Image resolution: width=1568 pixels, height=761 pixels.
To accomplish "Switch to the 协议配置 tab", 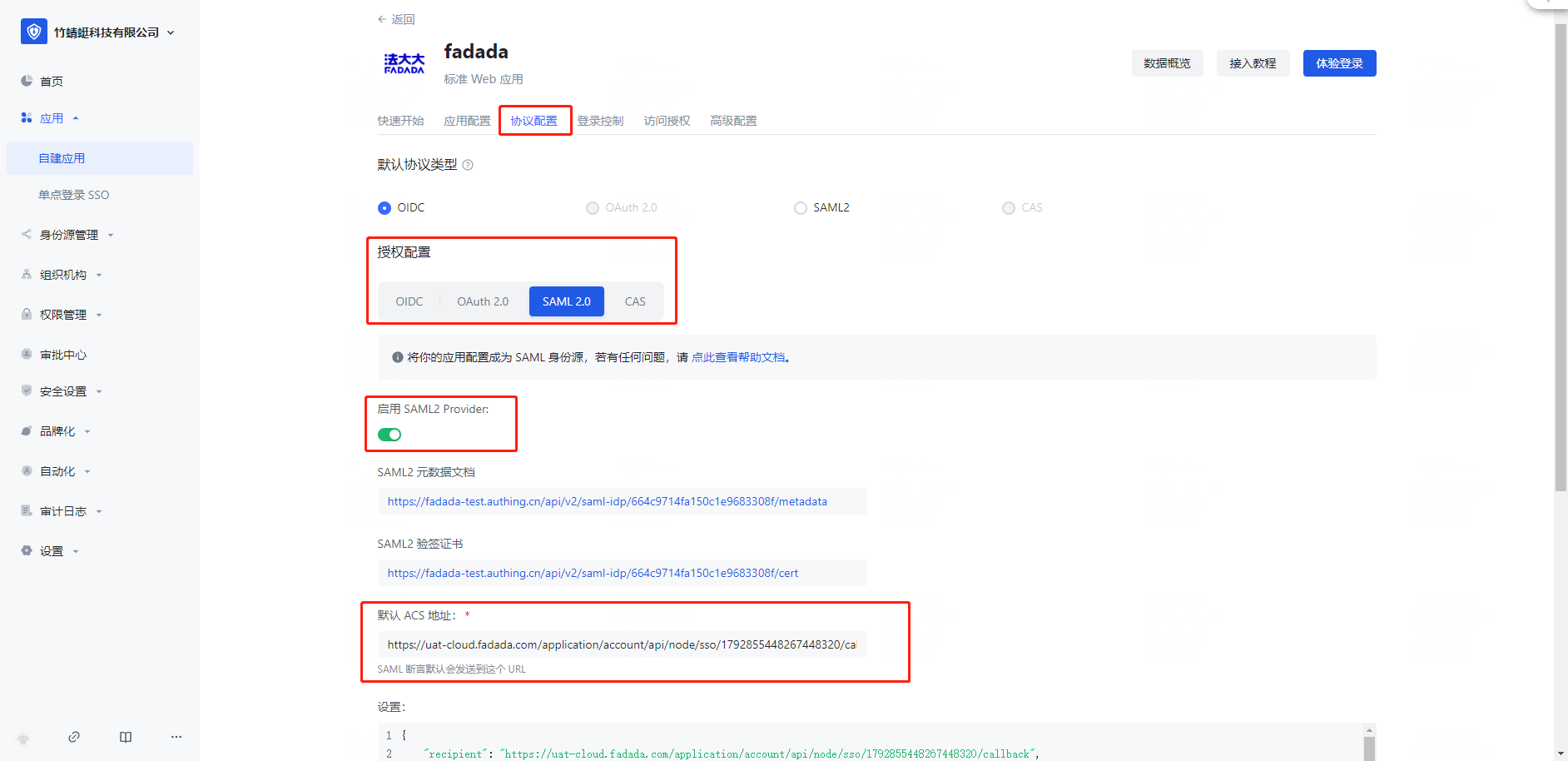I will point(534,121).
